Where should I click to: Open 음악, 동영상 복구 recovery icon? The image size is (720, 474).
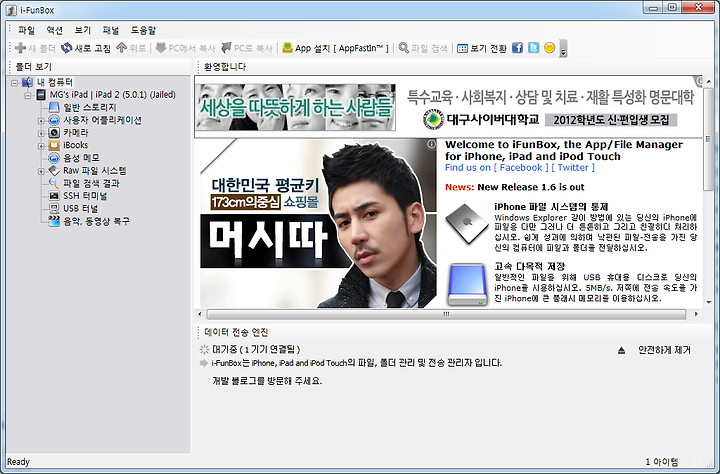pyautogui.click(x=54, y=221)
